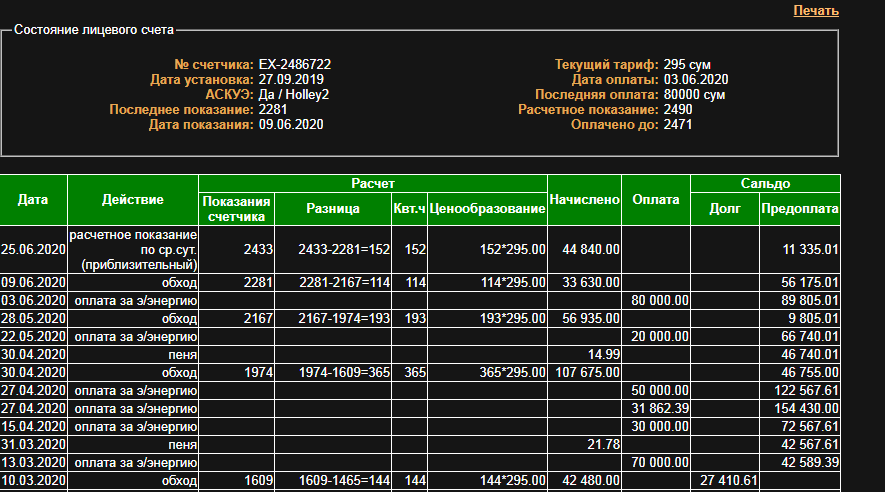Screen dimensions: 885x492
Task: Click the Долг column header
Action: pyautogui.click(x=725, y=208)
